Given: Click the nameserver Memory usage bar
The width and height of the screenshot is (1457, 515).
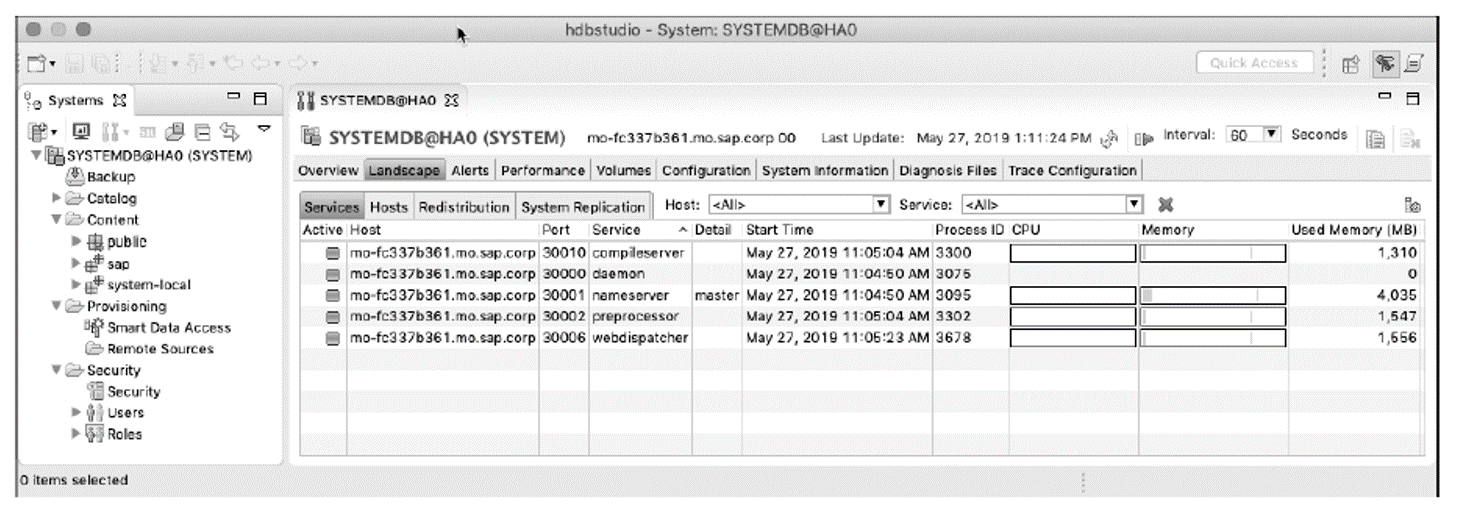Looking at the screenshot, I should click(1212, 295).
